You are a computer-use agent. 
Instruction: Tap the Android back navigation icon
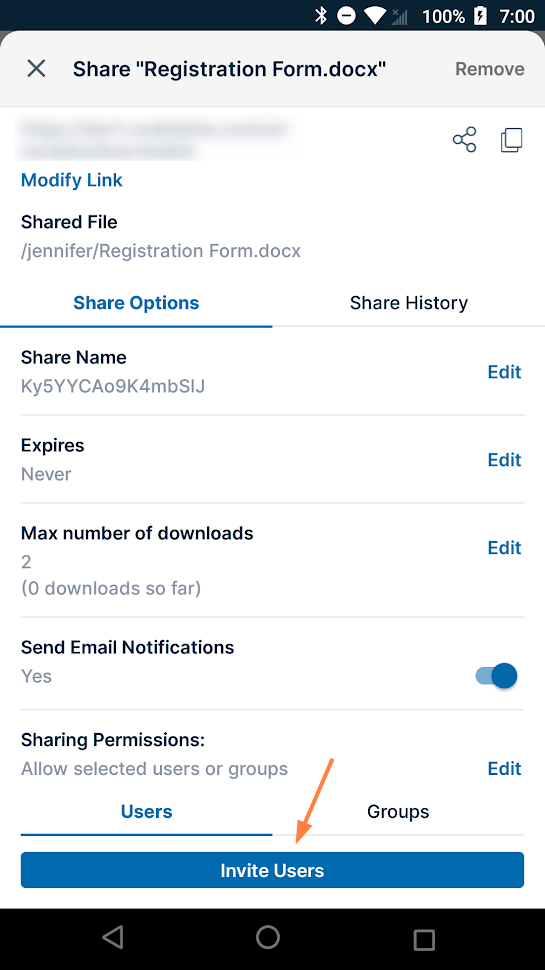[113, 937]
